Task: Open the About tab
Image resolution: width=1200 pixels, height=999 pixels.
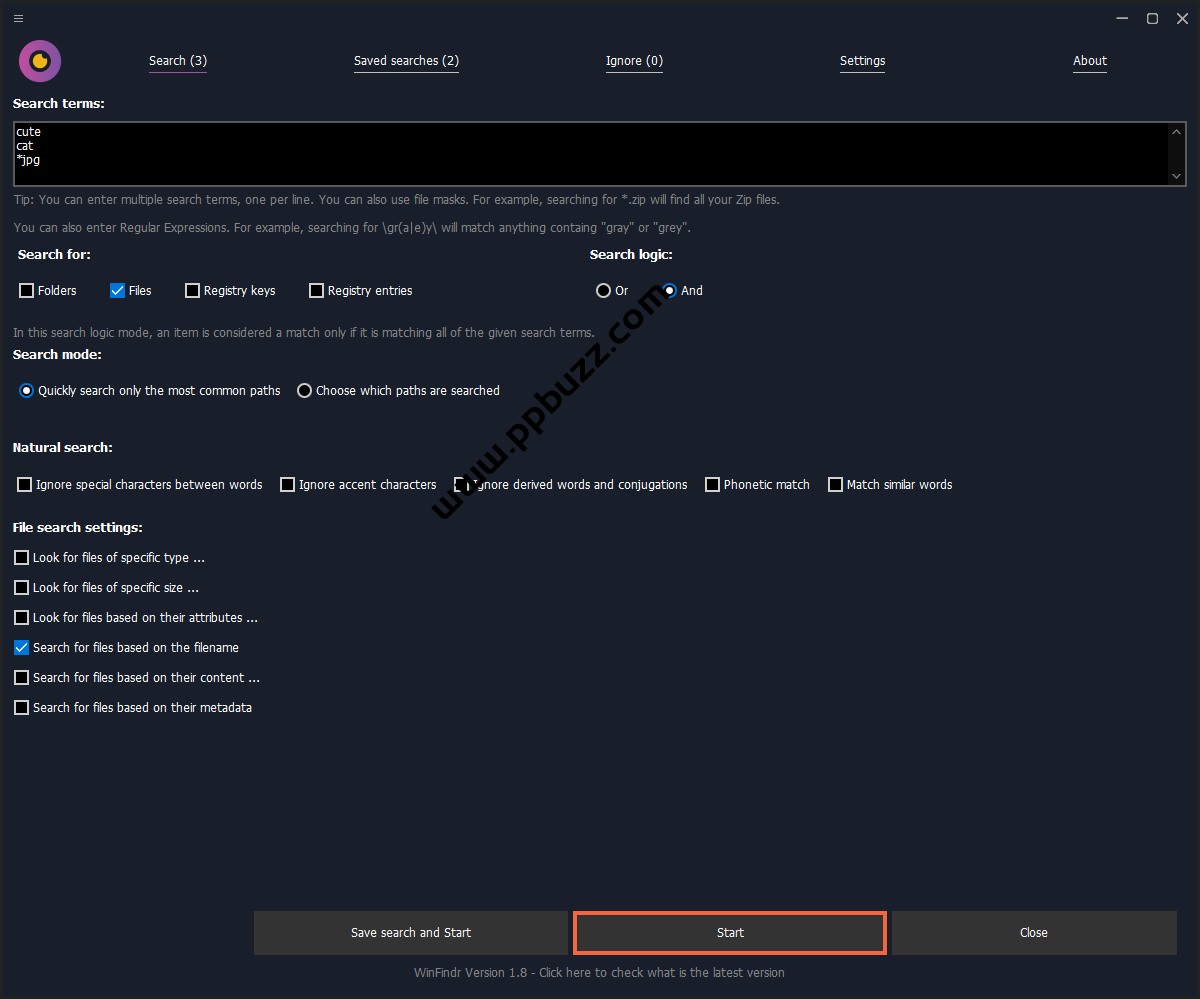Action: 1090,61
